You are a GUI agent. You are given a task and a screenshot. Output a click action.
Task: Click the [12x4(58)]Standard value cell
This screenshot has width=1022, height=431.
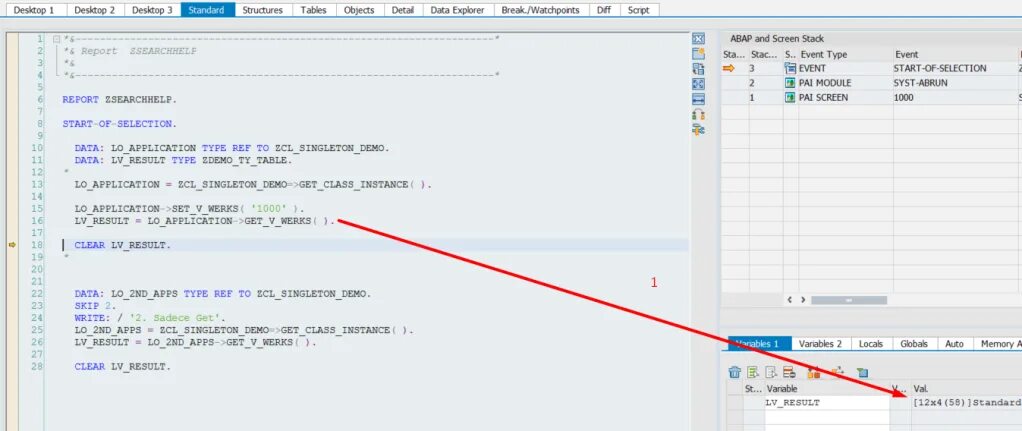(966, 403)
